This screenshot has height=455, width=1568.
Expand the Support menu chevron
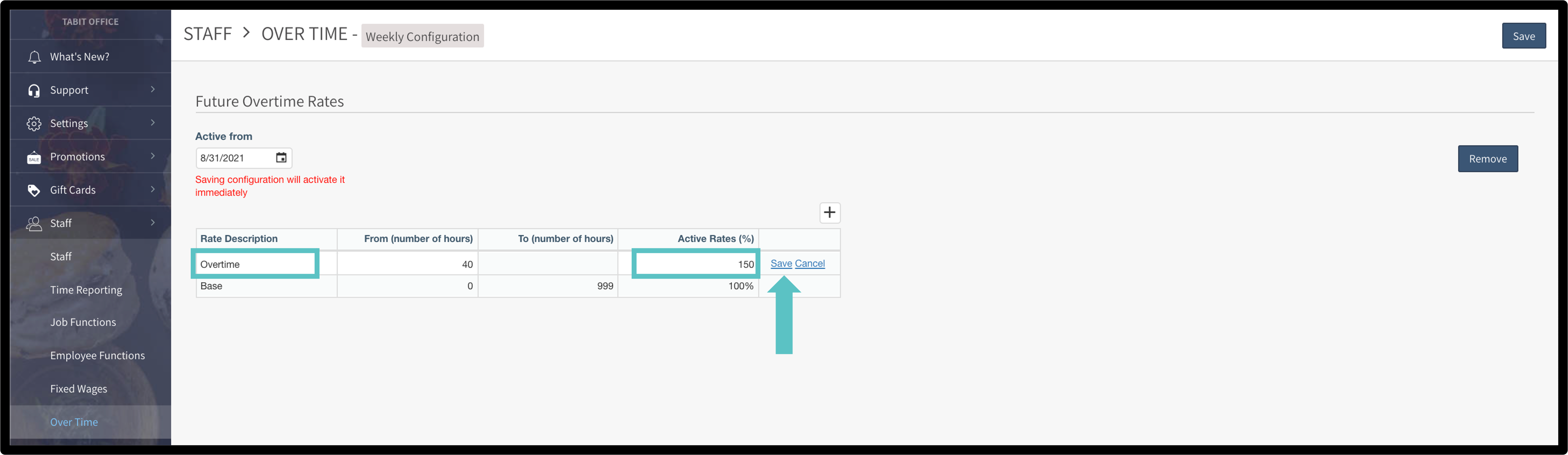(152, 89)
